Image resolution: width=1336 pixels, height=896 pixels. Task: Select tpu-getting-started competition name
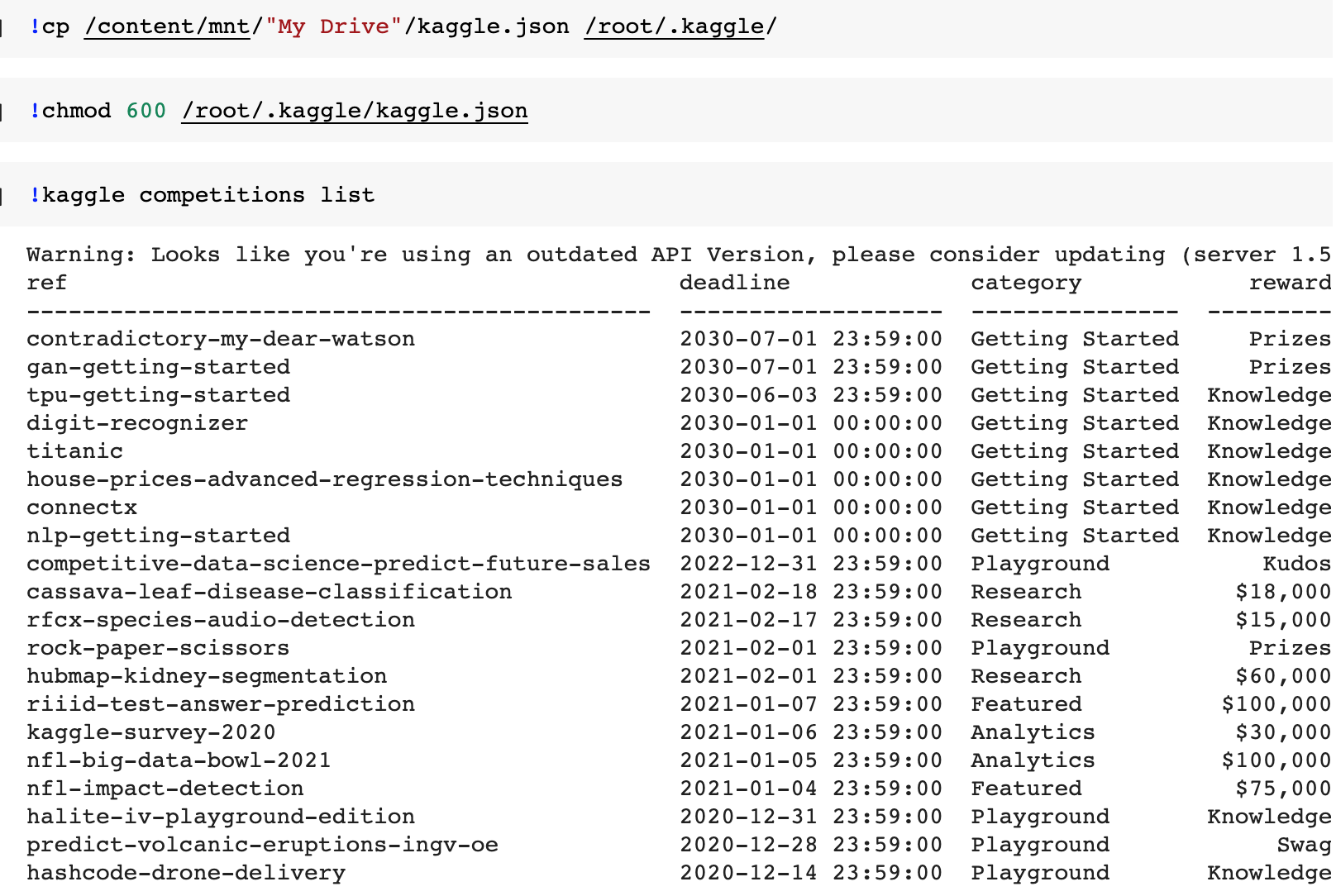click(159, 395)
